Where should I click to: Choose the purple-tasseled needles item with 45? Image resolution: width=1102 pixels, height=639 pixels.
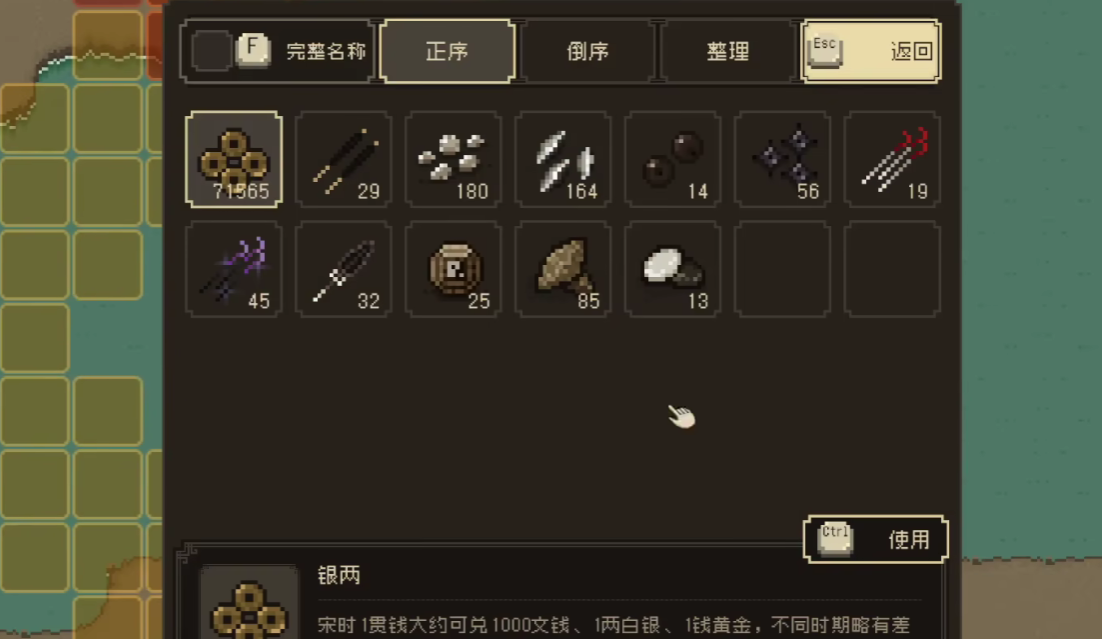click(234, 269)
